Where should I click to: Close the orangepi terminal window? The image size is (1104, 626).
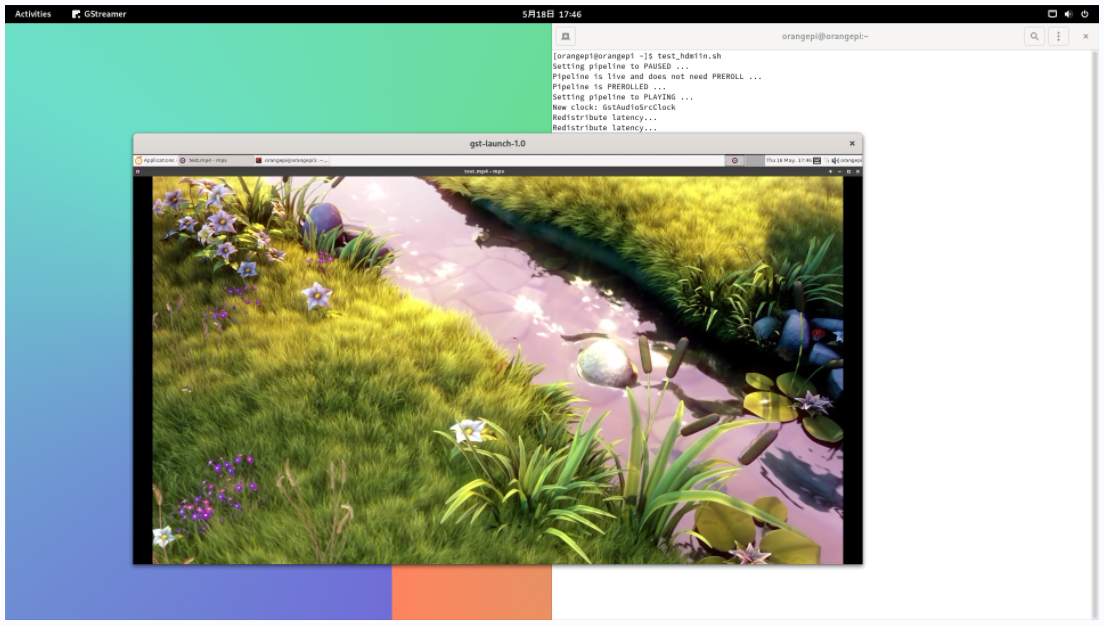coord(1085,37)
